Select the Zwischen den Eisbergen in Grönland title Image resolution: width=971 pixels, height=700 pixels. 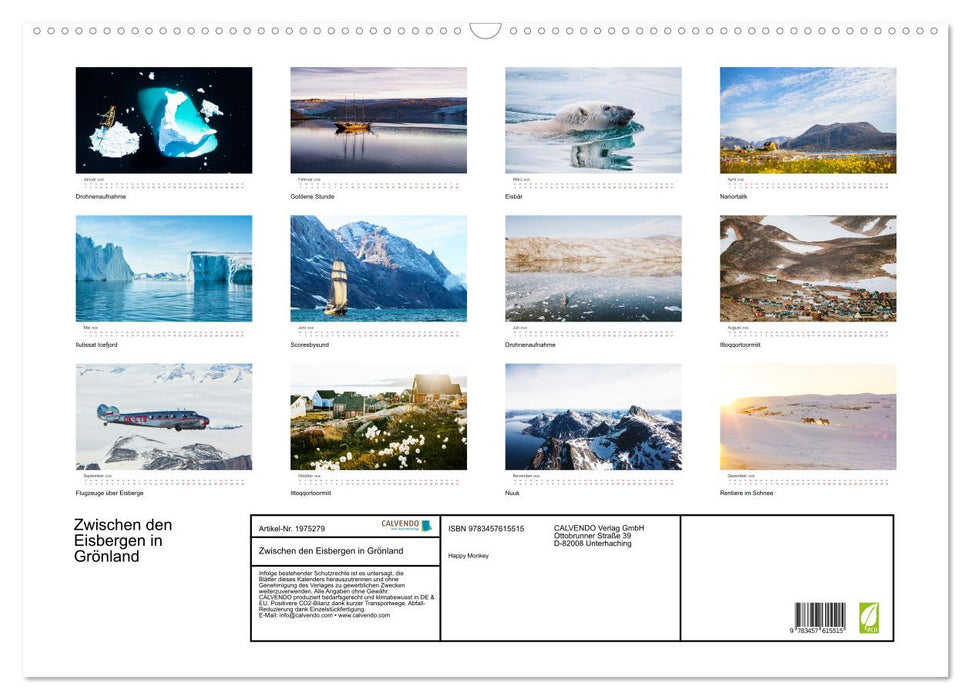pyautogui.click(x=122, y=540)
